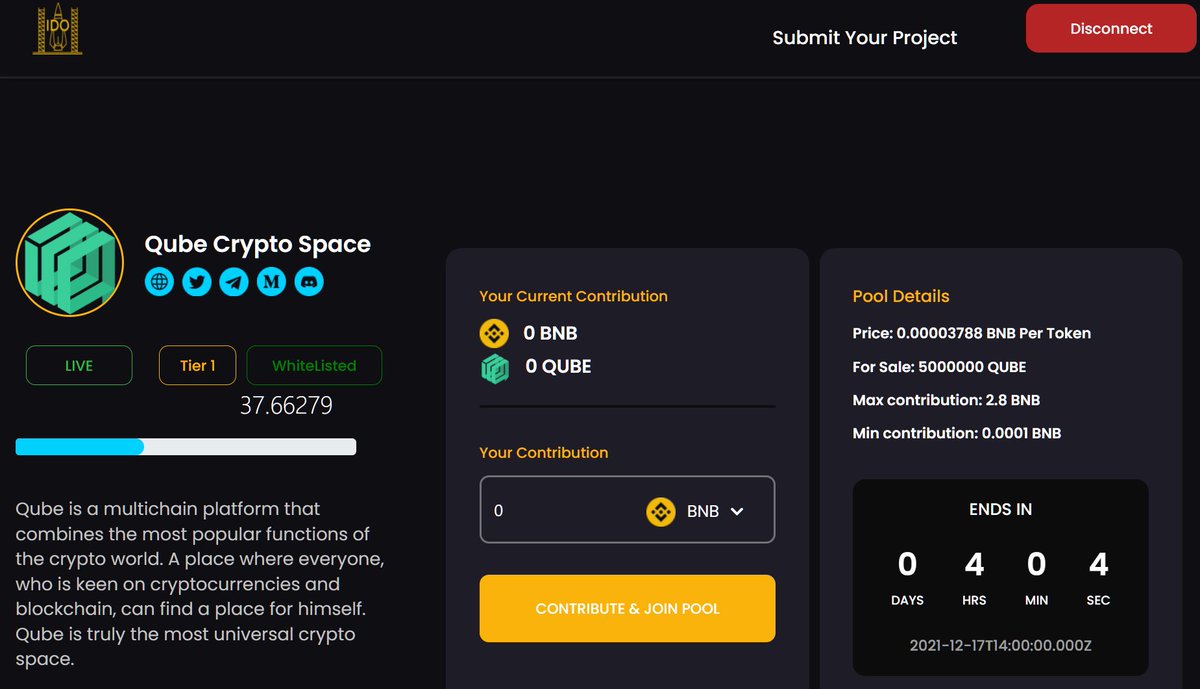Click the 37.66279 progress value

(x=286, y=406)
